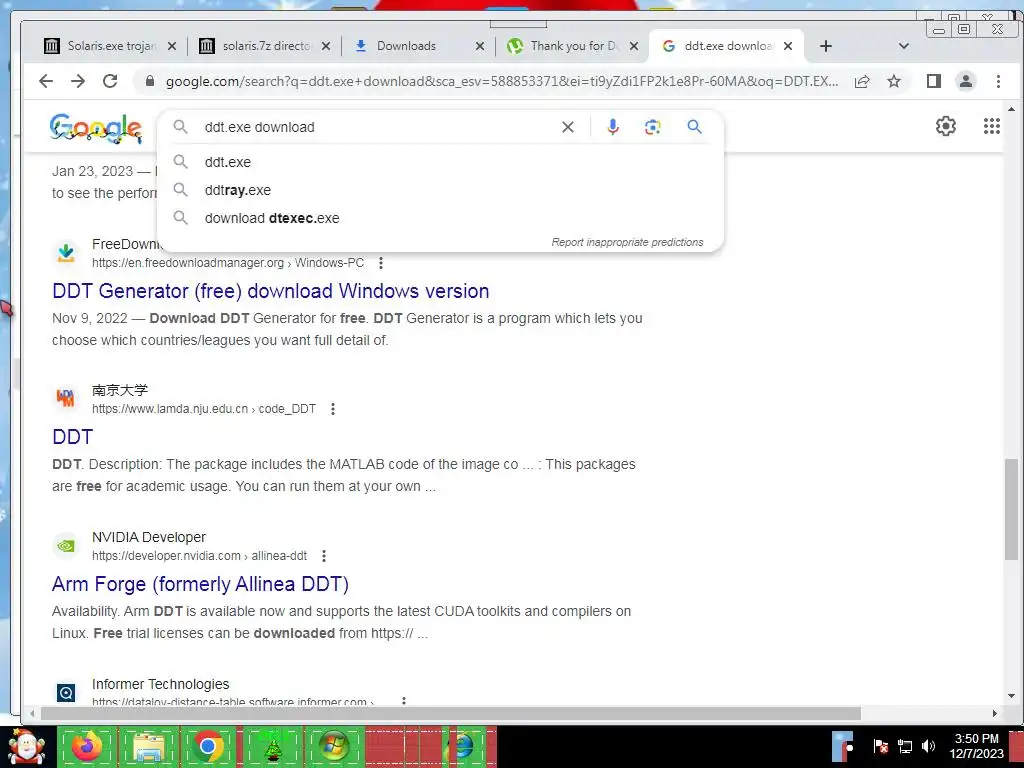The width and height of the screenshot is (1024, 768).
Task: Share this page via address bar icon
Action: point(862,81)
